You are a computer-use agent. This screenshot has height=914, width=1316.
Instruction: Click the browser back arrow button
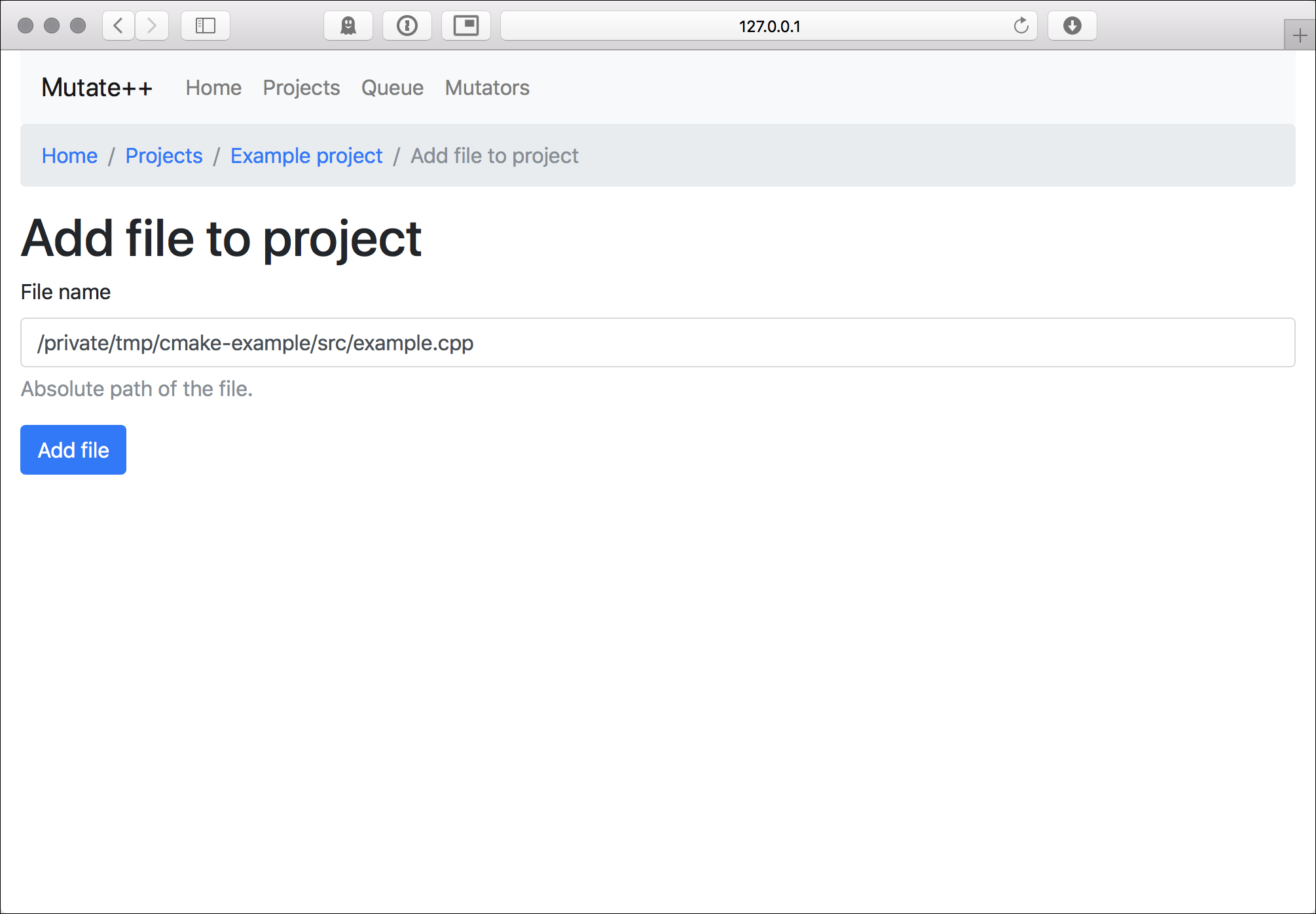coord(119,26)
